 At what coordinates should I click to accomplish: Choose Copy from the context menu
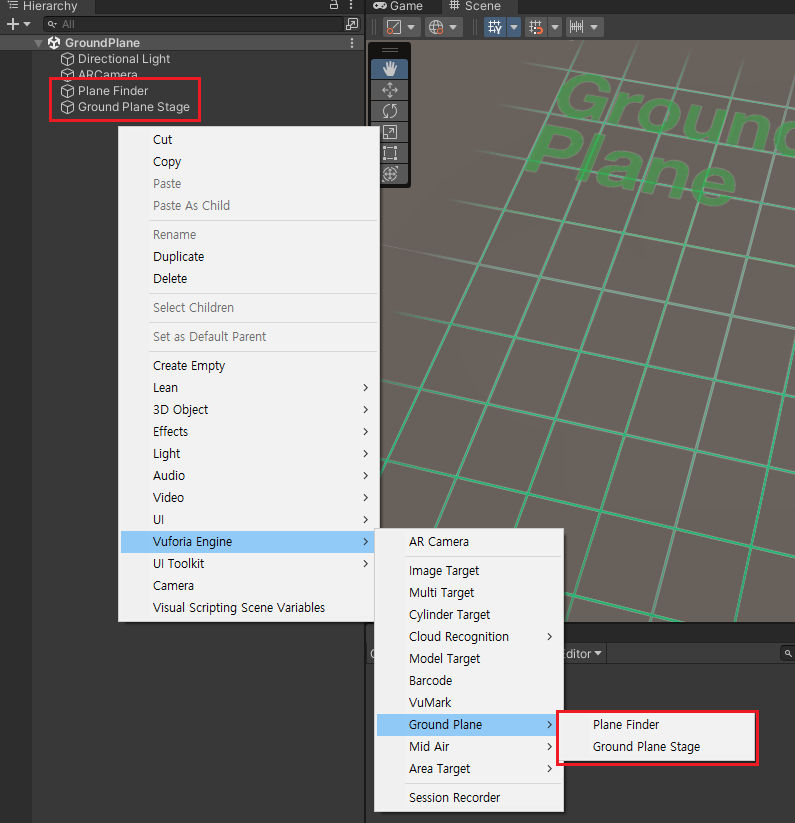(x=247, y=162)
